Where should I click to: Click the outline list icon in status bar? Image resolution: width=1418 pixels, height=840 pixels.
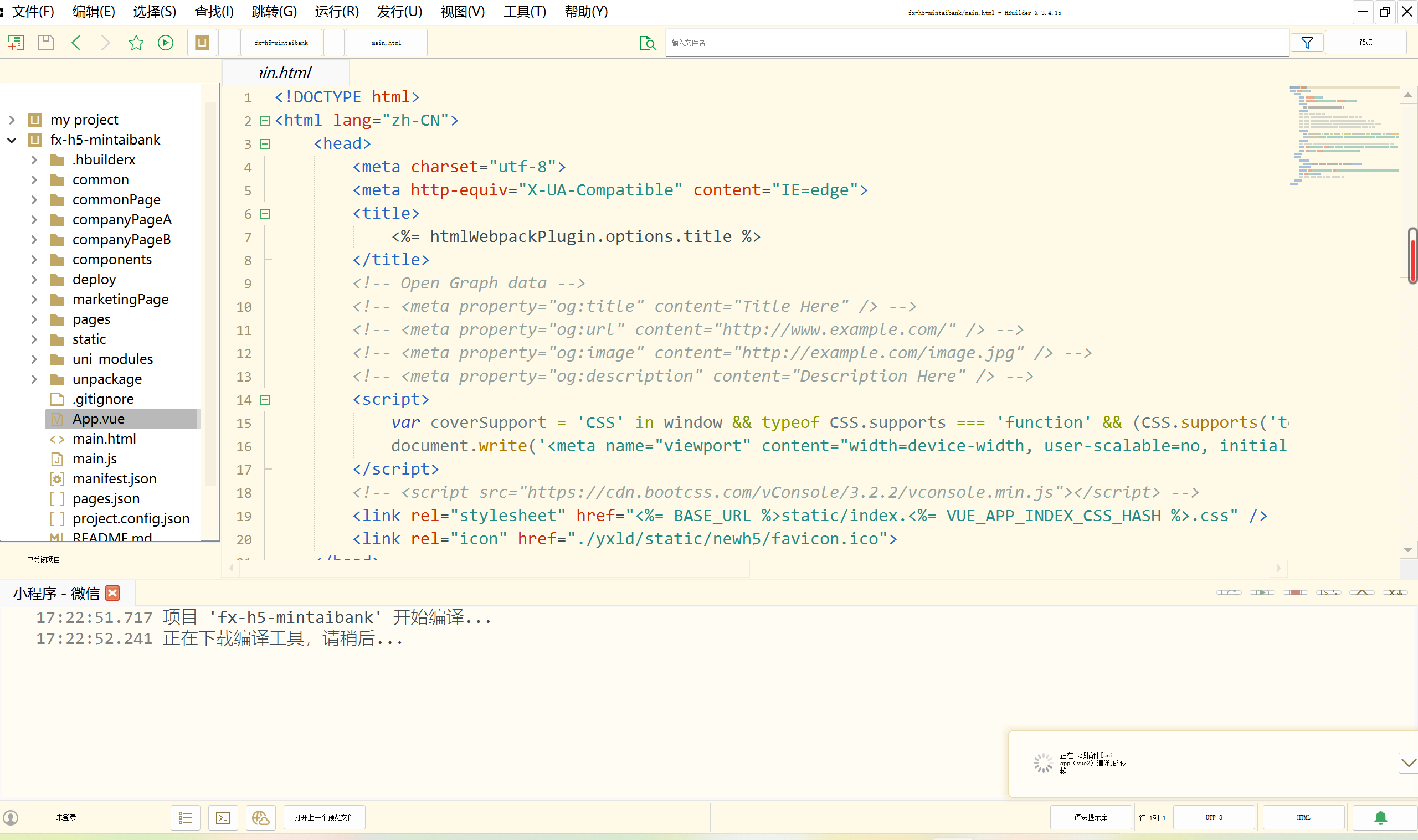[x=186, y=817]
